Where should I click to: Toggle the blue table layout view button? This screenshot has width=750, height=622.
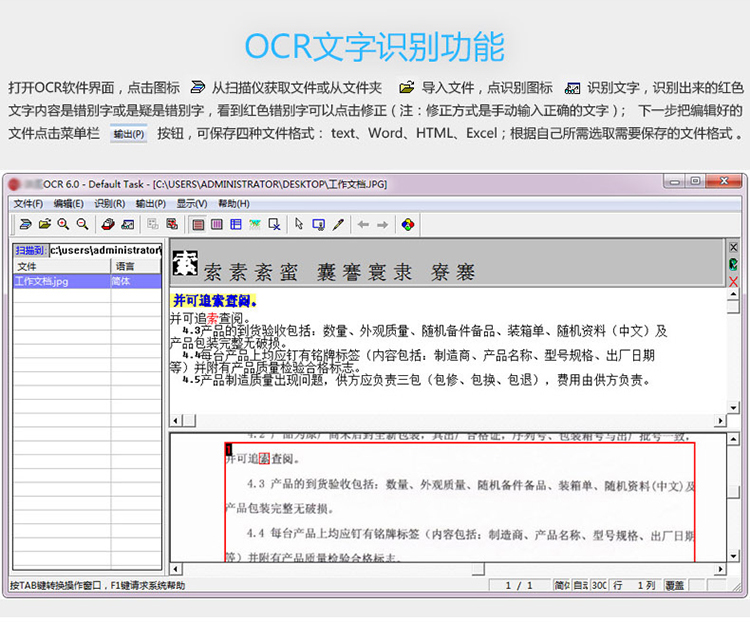(236, 224)
